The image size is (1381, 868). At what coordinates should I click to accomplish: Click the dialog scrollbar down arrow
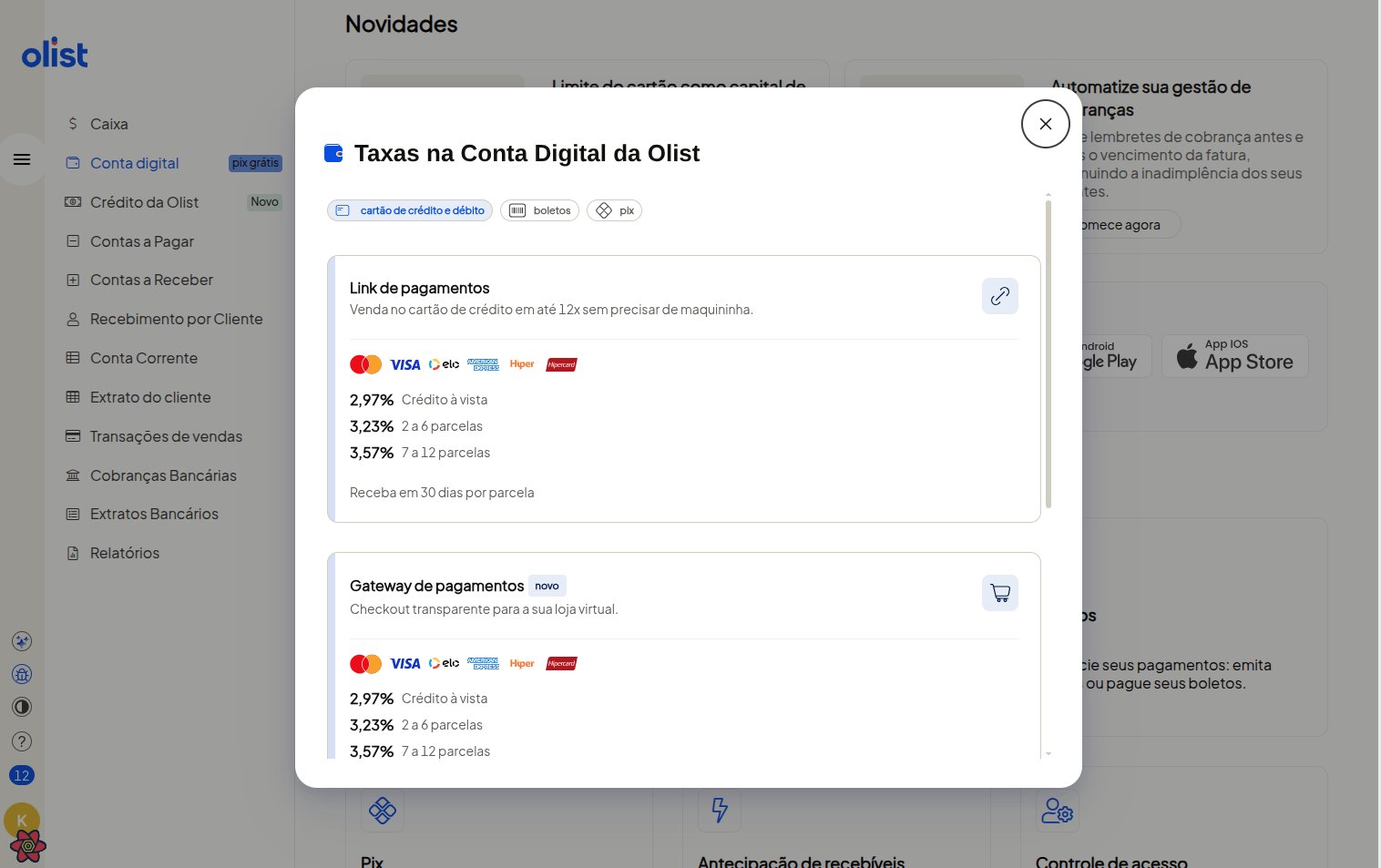click(1049, 753)
